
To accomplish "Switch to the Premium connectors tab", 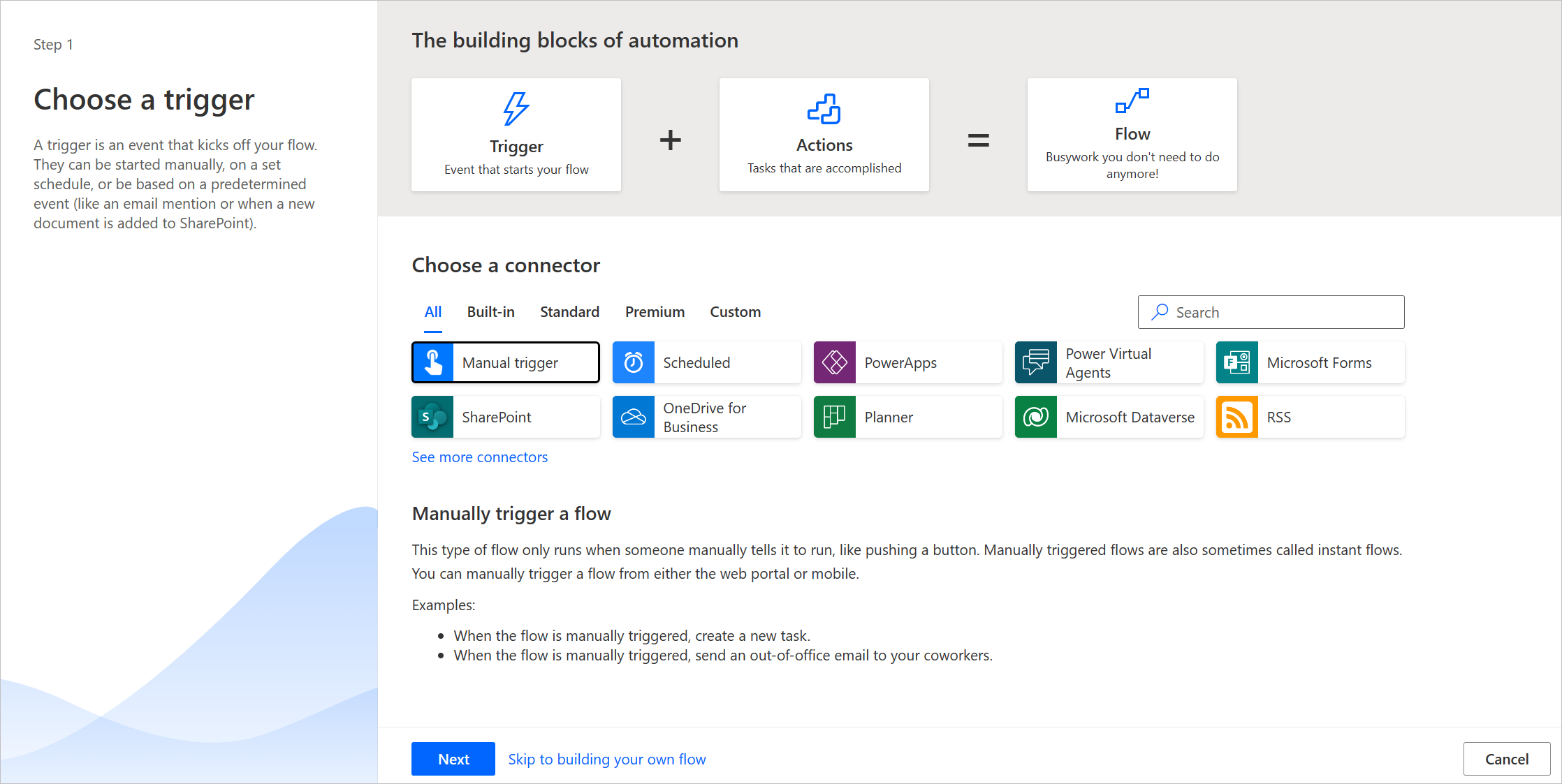I will (x=654, y=311).
